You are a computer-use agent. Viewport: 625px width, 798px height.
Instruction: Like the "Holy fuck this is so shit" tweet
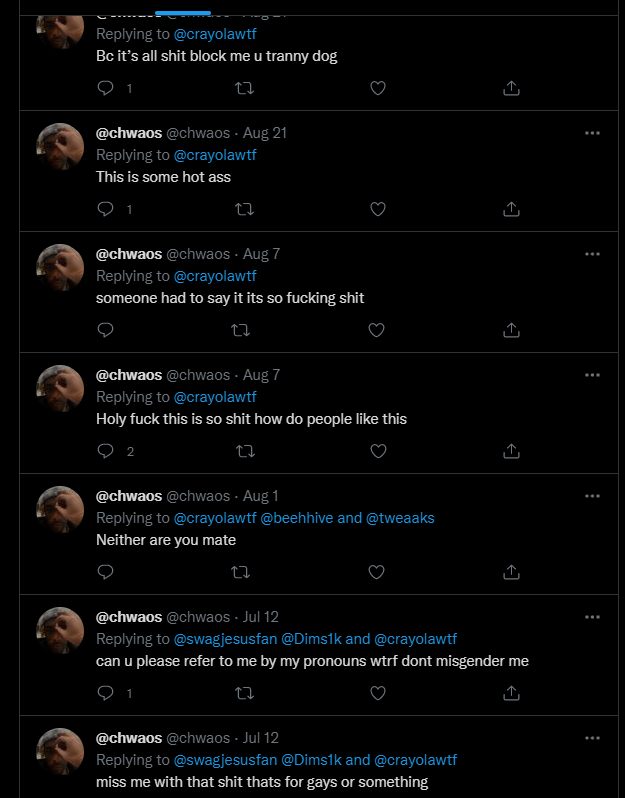(377, 451)
